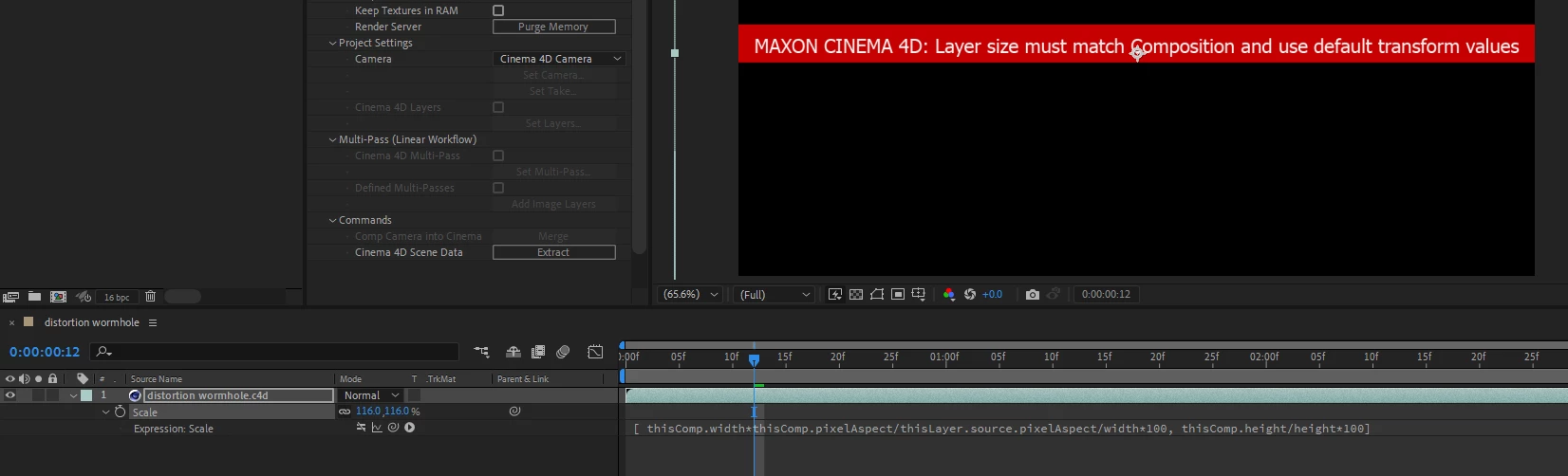Create a new folder in Project panel

point(34,297)
